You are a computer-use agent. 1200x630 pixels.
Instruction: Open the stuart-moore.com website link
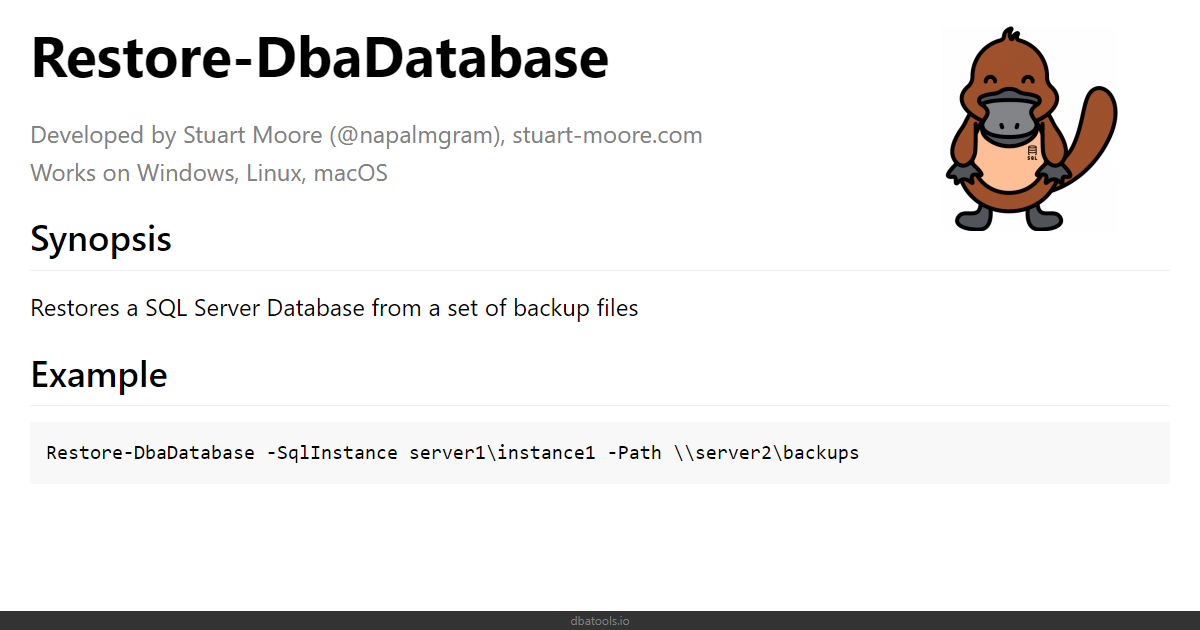tap(607, 135)
